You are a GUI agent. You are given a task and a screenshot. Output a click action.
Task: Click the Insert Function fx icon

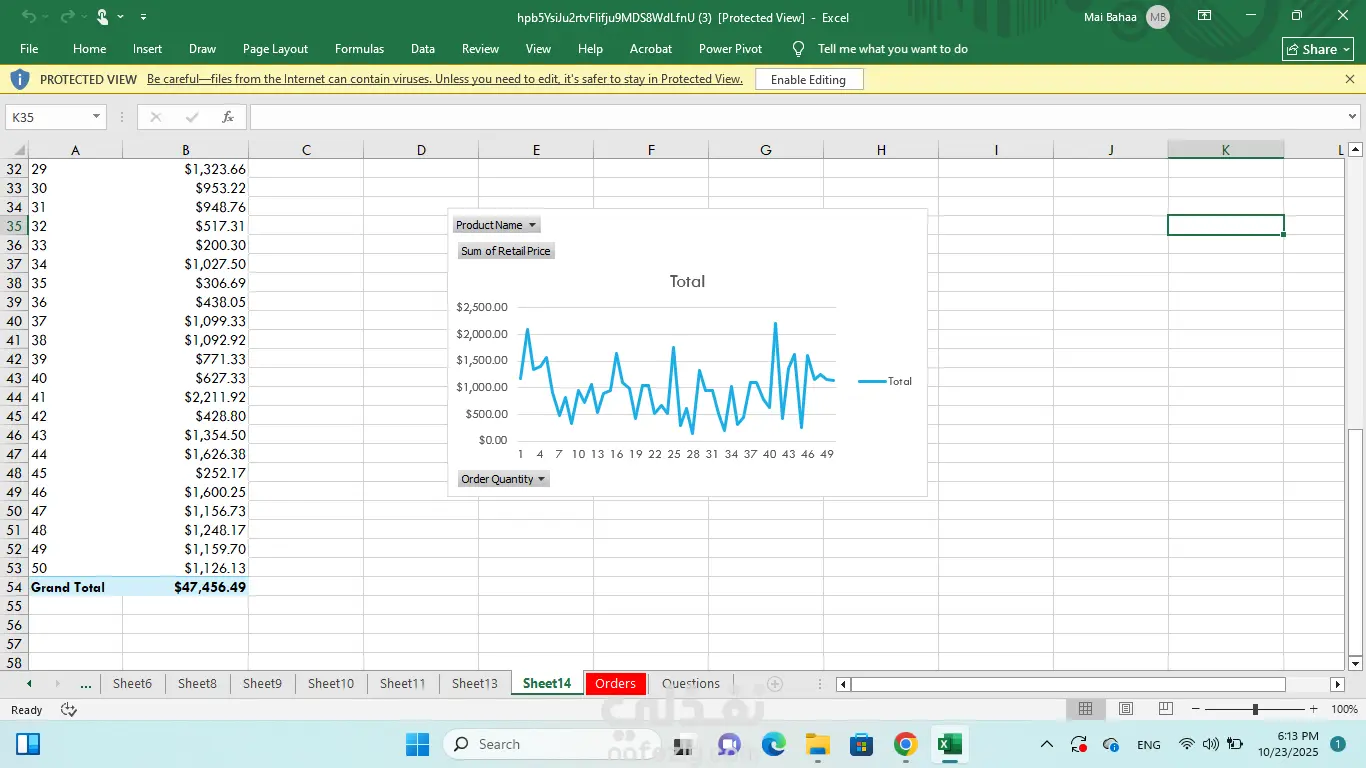tap(227, 117)
